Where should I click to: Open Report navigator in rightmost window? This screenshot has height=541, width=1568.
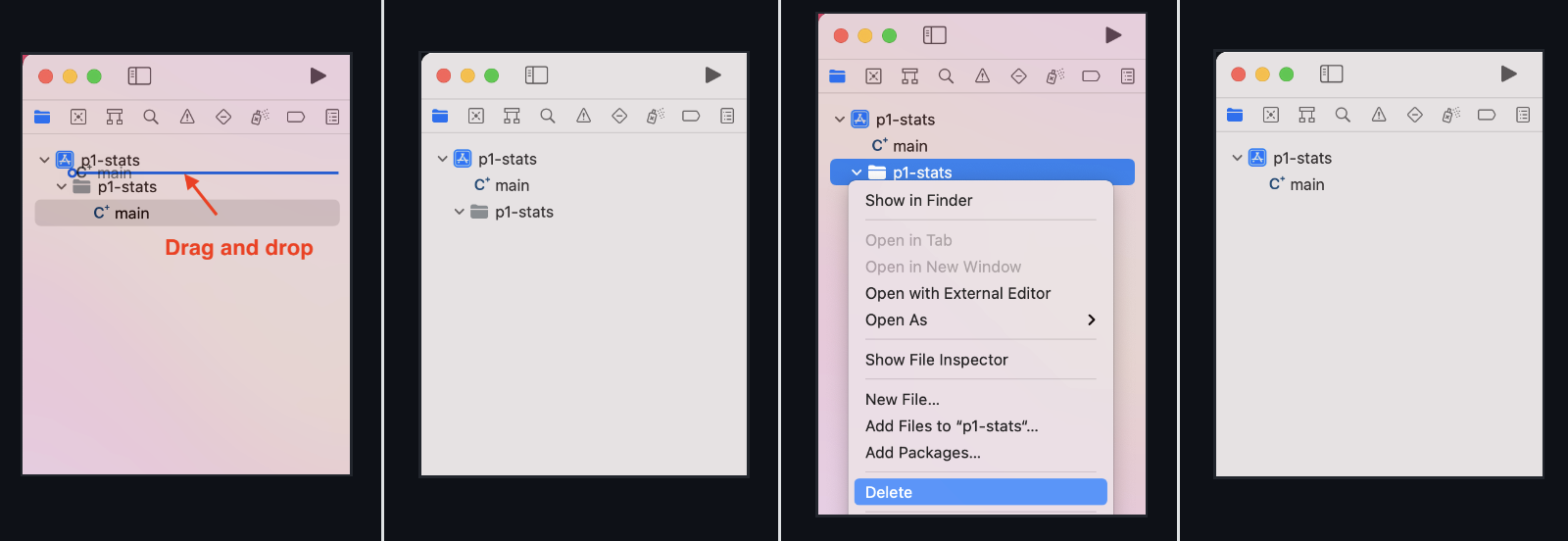point(1523,115)
